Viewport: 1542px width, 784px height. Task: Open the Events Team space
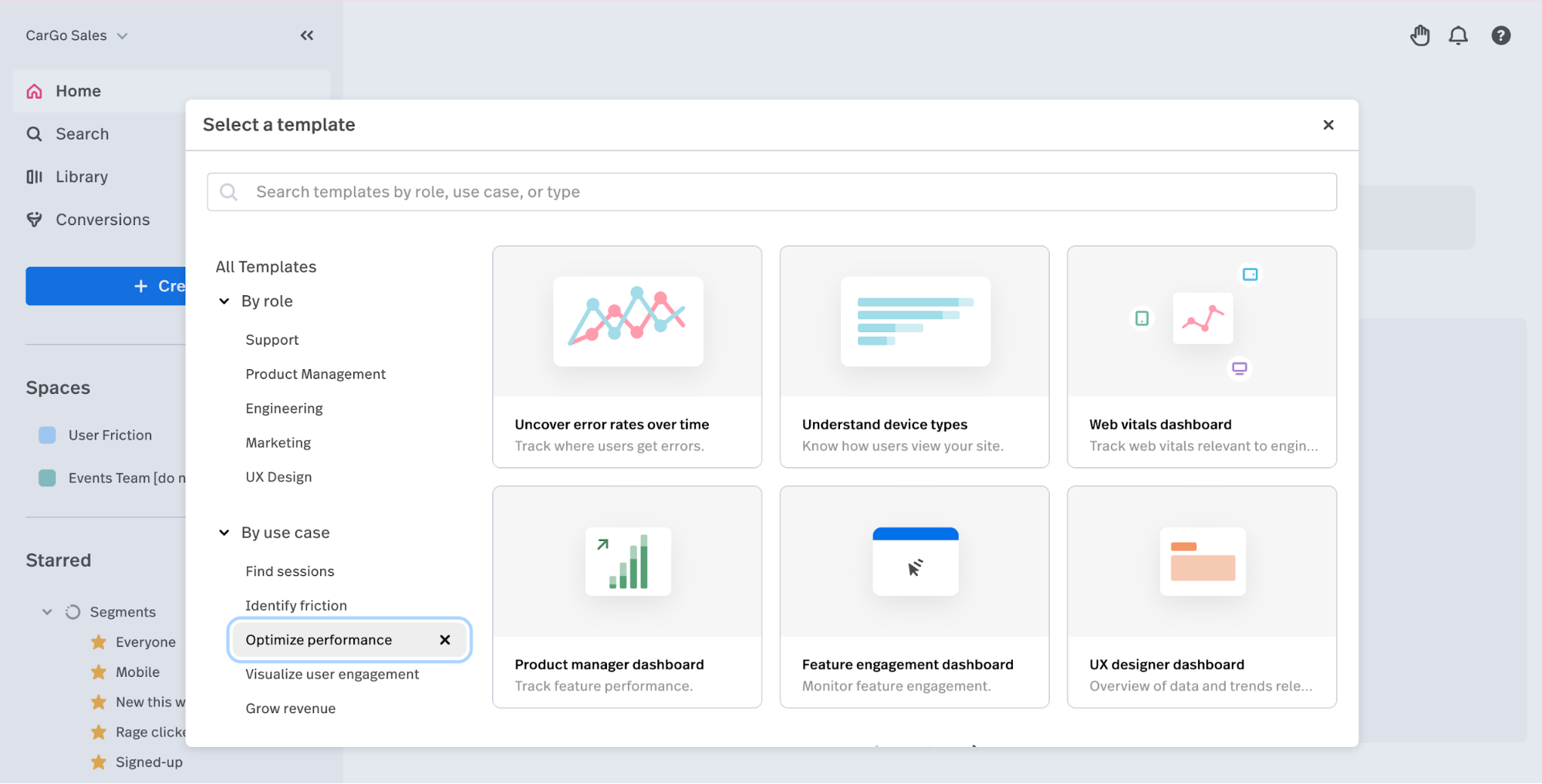coord(127,478)
